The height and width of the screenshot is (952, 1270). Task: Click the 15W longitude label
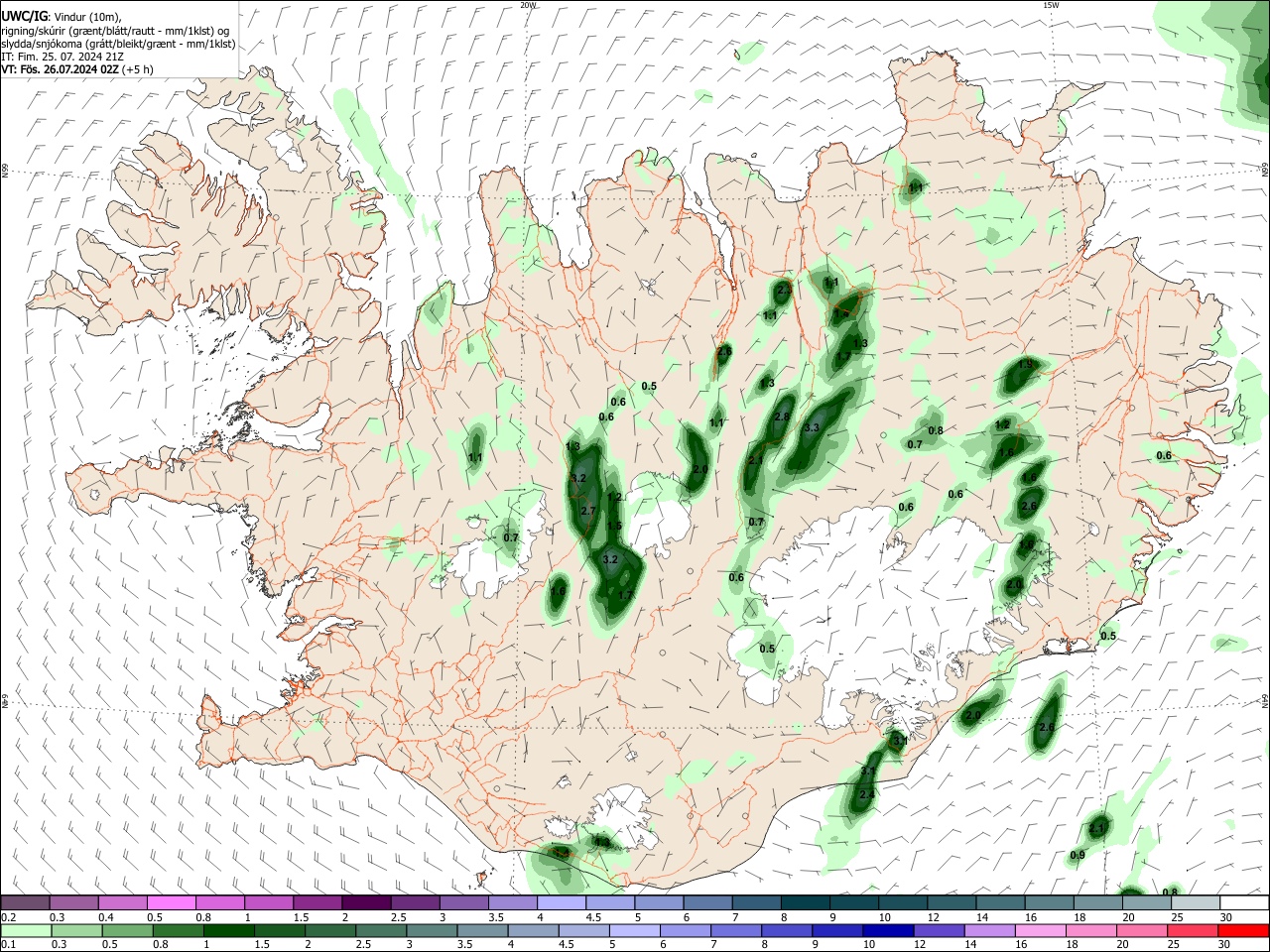point(1051,5)
